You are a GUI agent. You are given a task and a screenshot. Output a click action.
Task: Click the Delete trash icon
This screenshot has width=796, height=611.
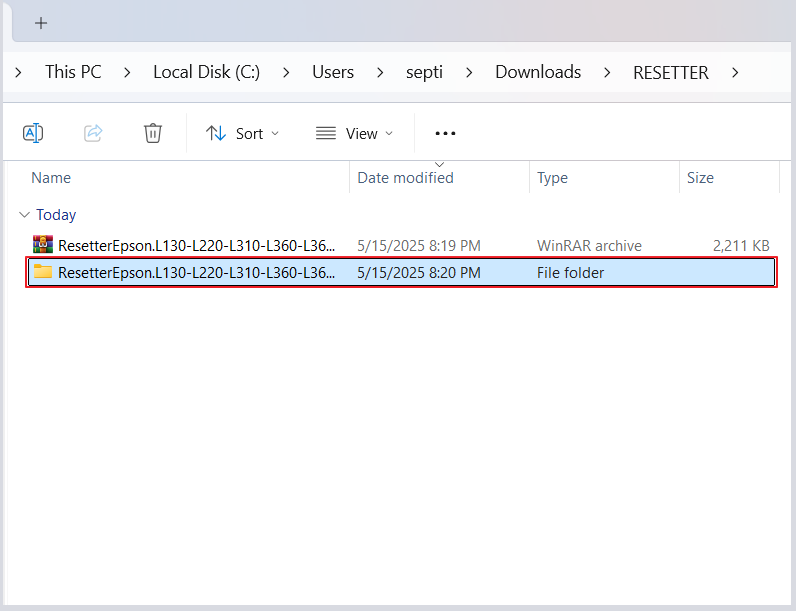pos(152,133)
